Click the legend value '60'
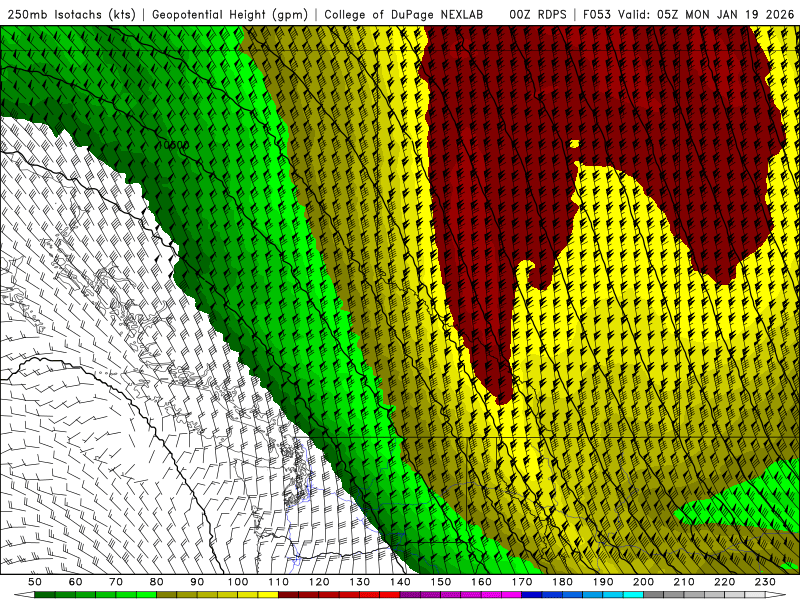Screen dimensions: 800x600 (x=75, y=582)
